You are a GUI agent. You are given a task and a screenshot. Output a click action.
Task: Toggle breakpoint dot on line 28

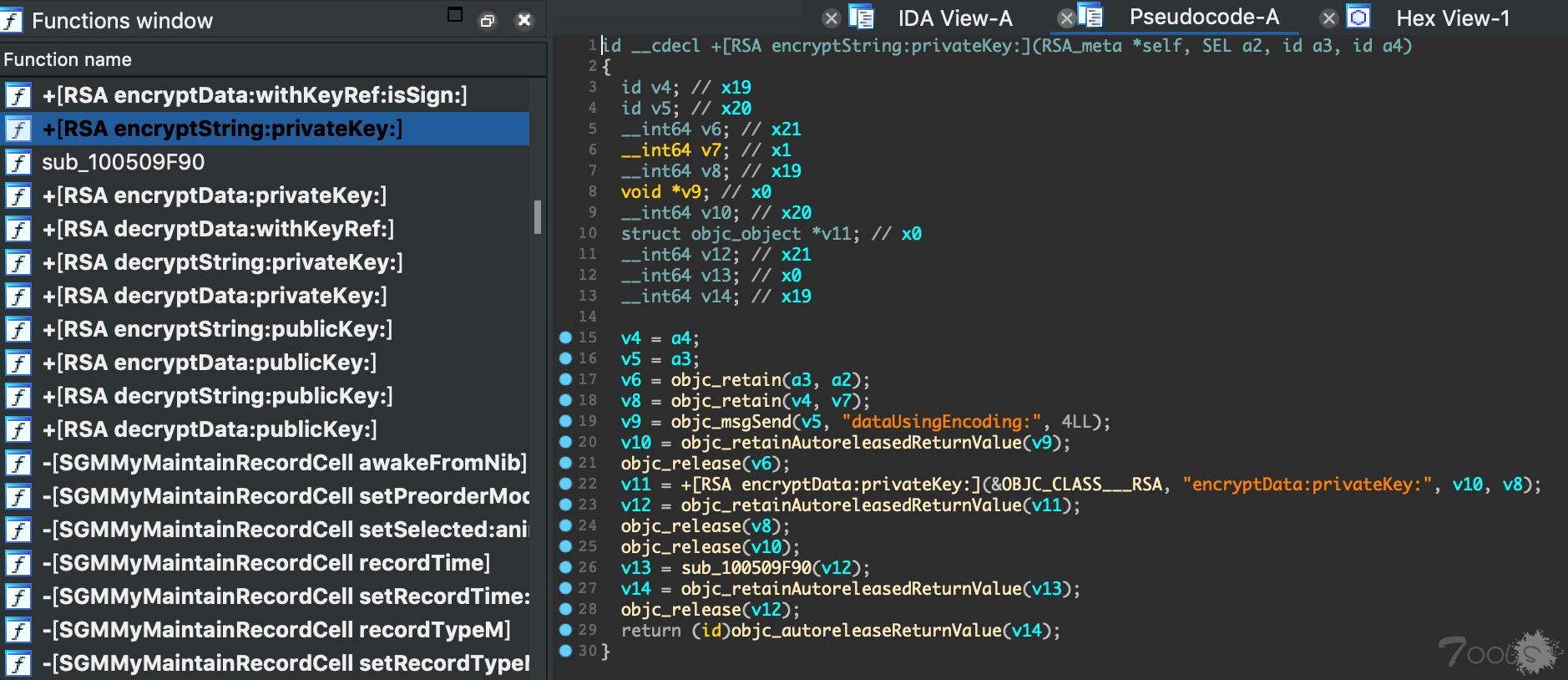565,609
